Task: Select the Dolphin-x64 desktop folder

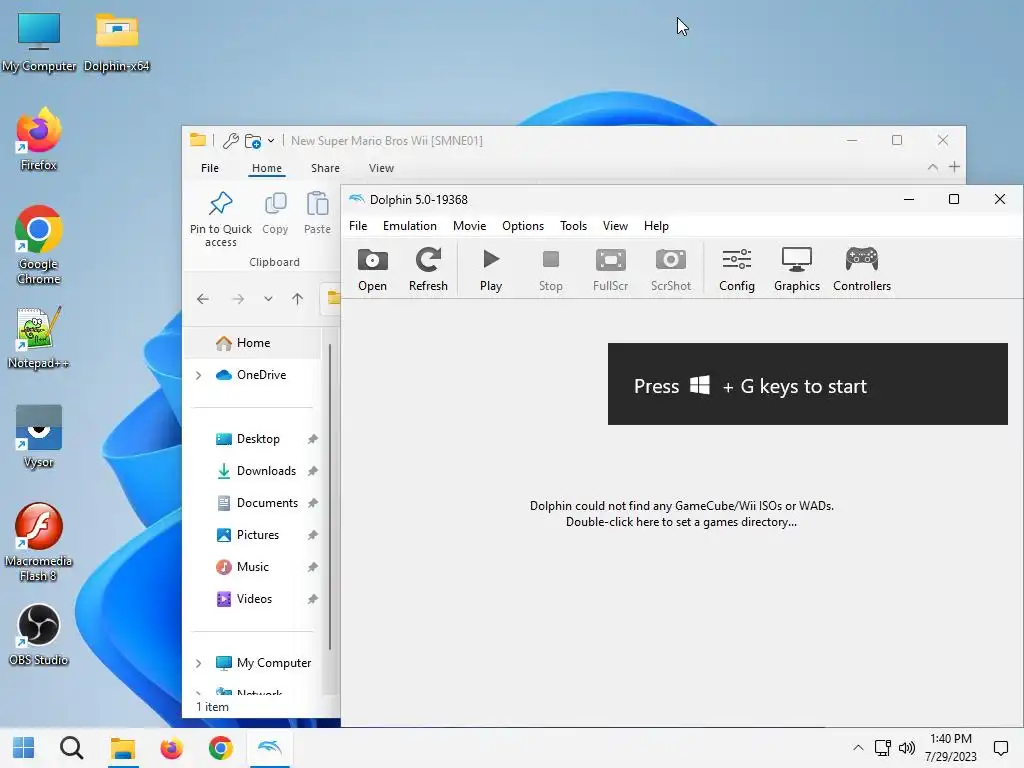Action: tap(117, 42)
